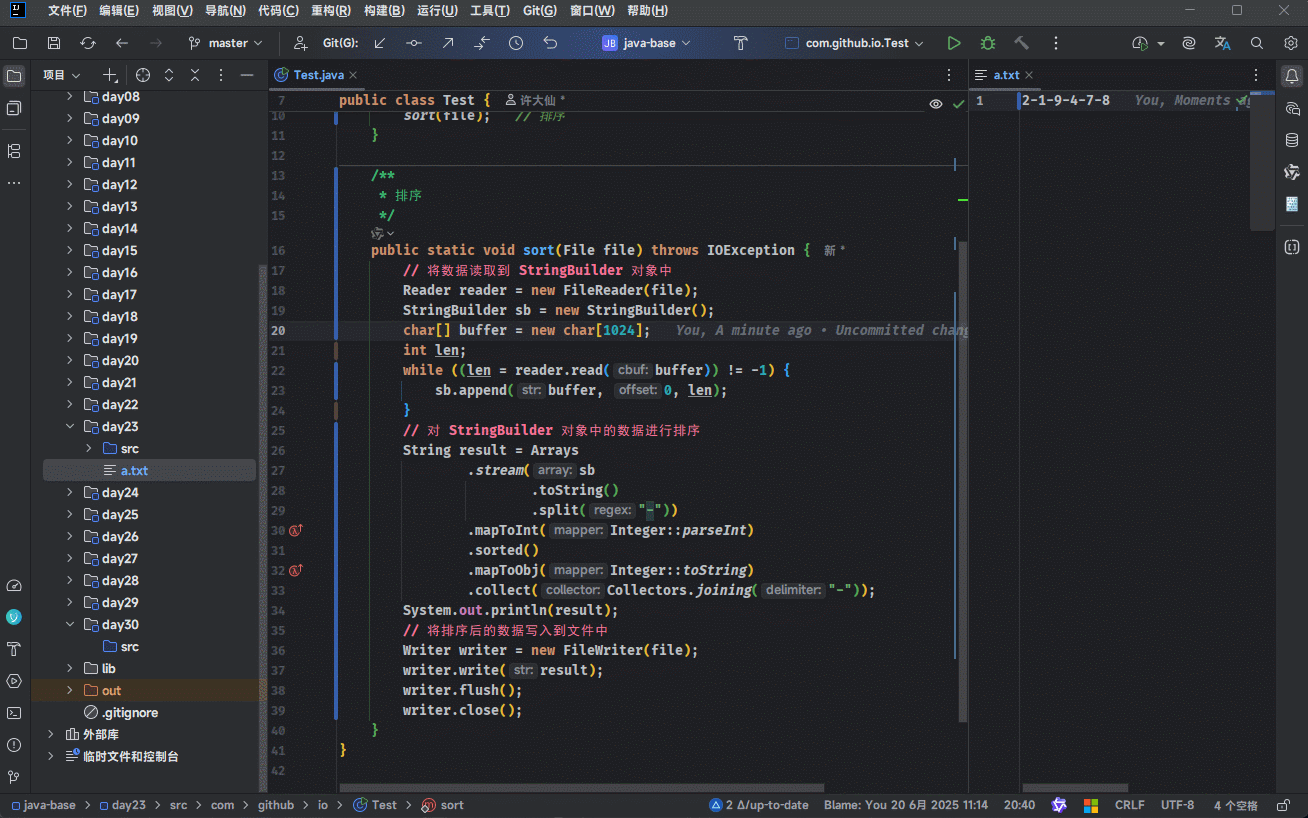Viewport: 1308px width, 818px height.
Task: Click the sort breadcrumb at the bottom
Action: pyautogui.click(x=443, y=805)
